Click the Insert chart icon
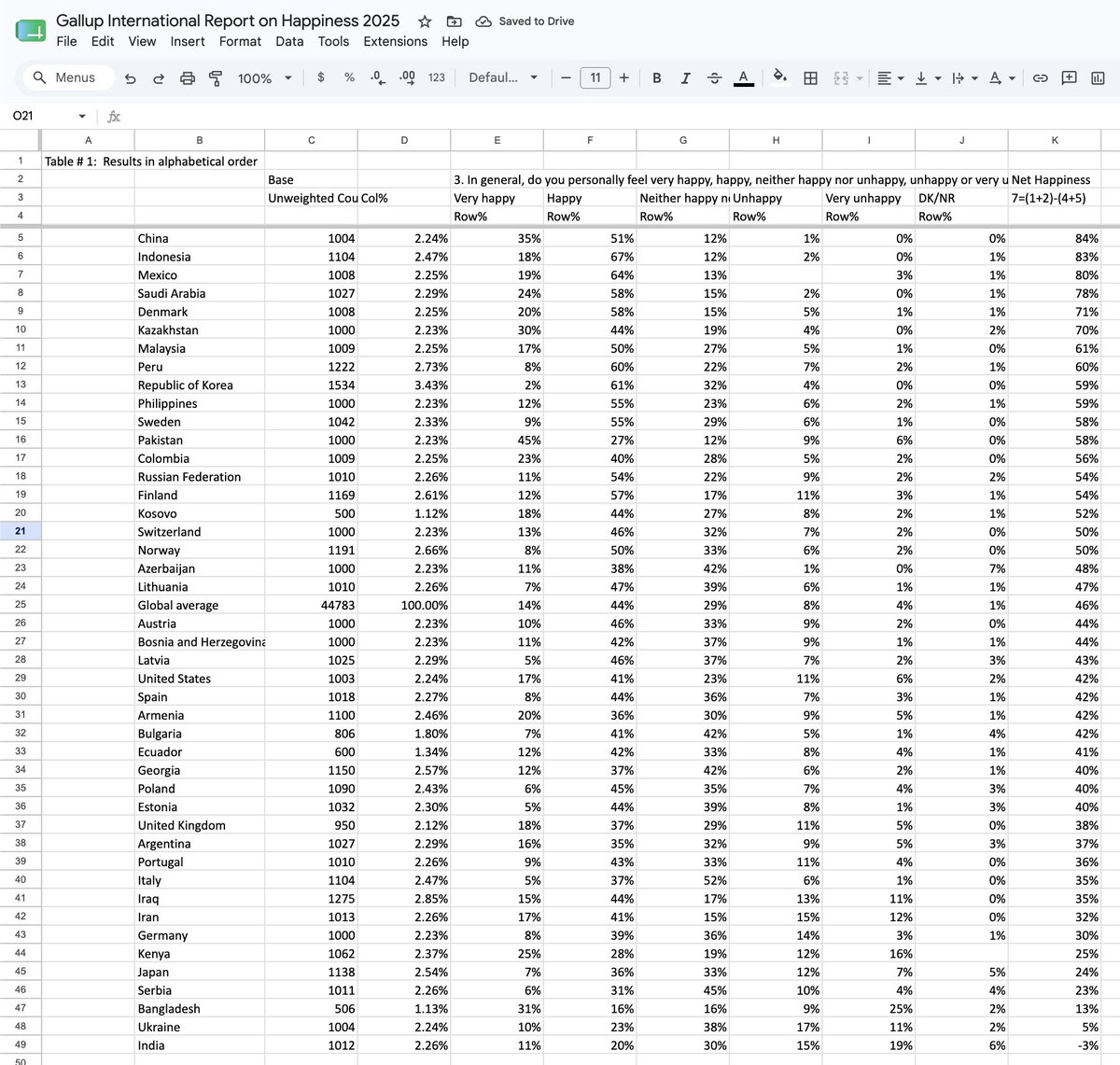Image resolution: width=1120 pixels, height=1065 pixels. tap(1098, 78)
